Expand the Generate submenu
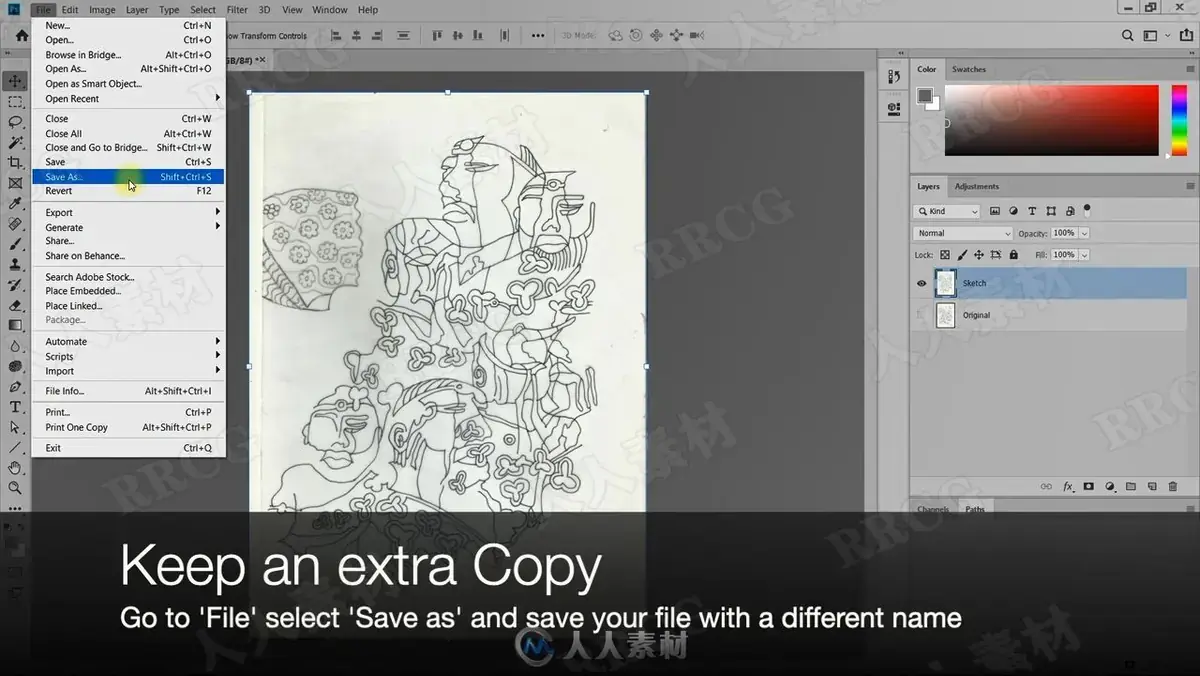 [128, 227]
